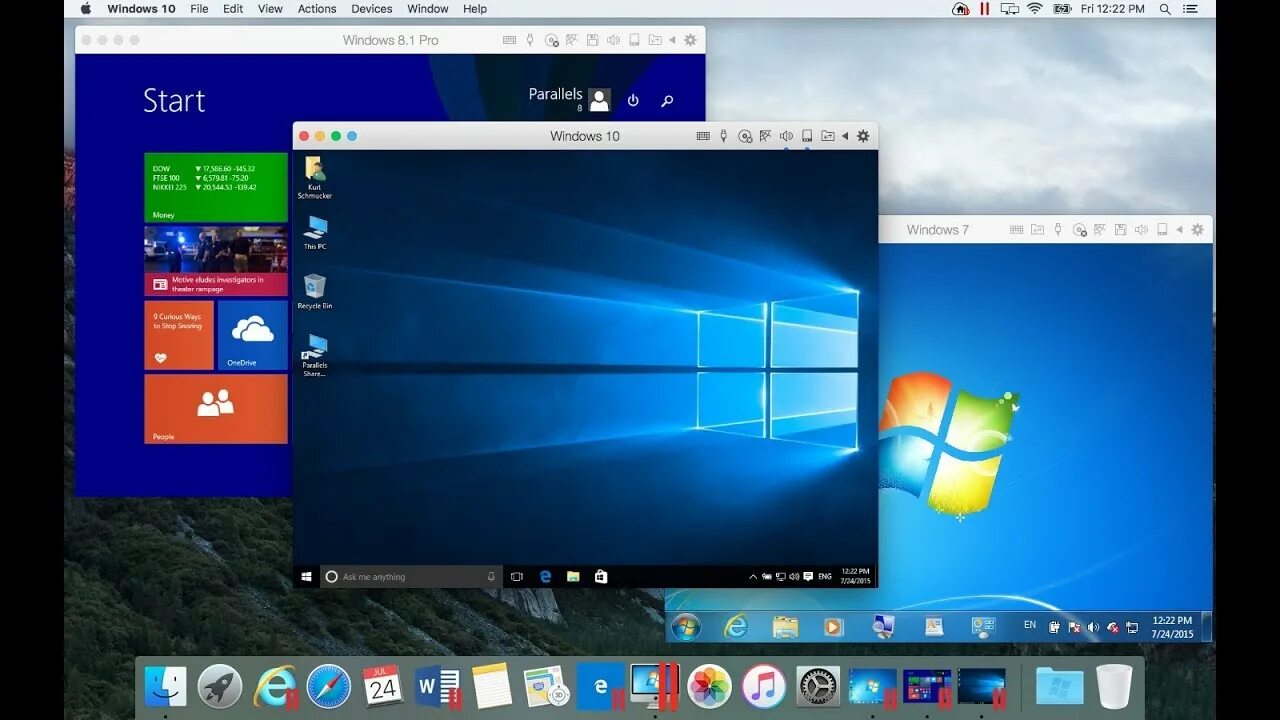Click the Parallels user account picture
The image size is (1280, 720).
click(x=599, y=100)
